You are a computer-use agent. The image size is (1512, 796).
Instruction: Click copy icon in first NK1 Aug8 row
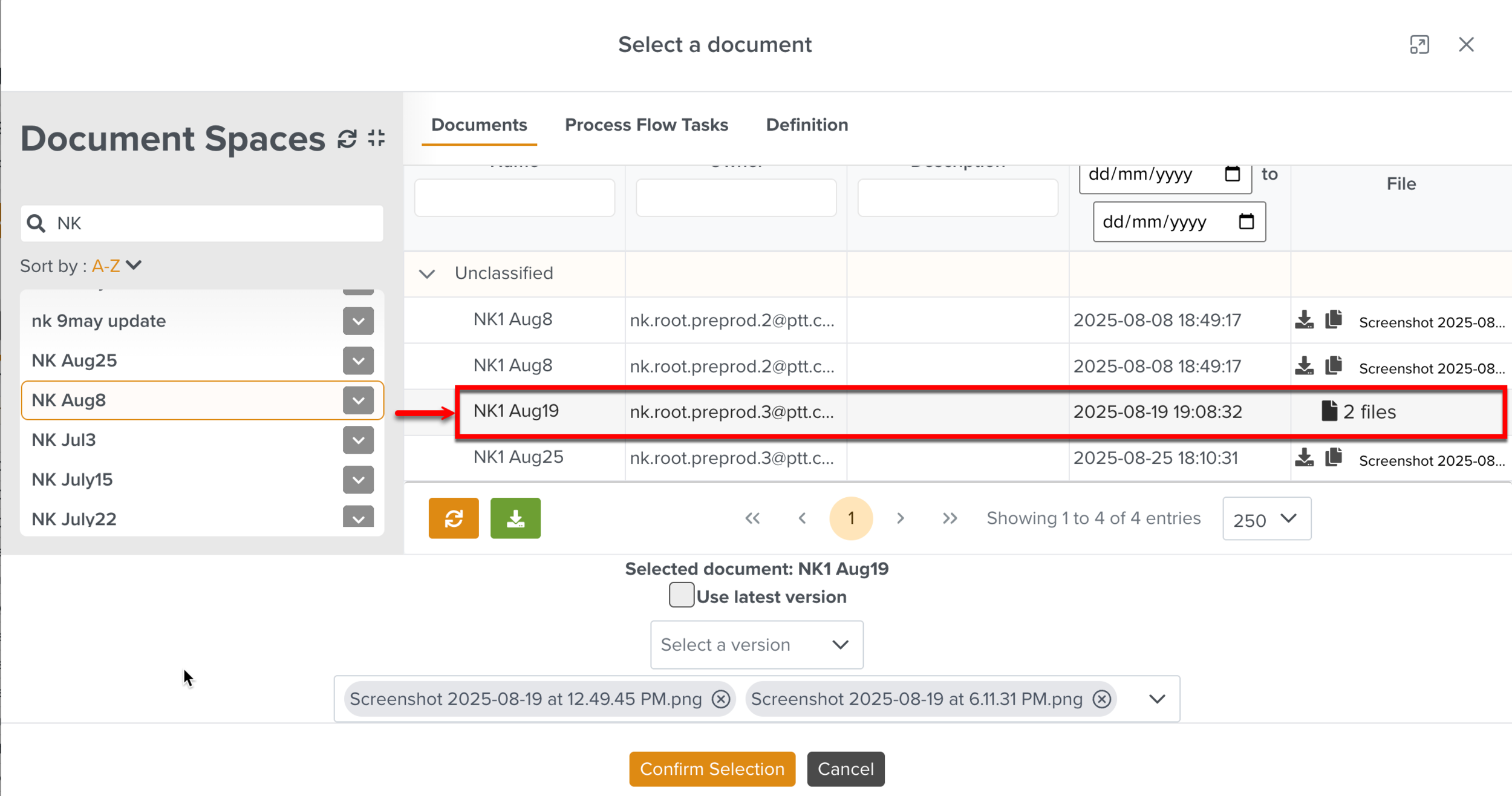pos(1333,319)
